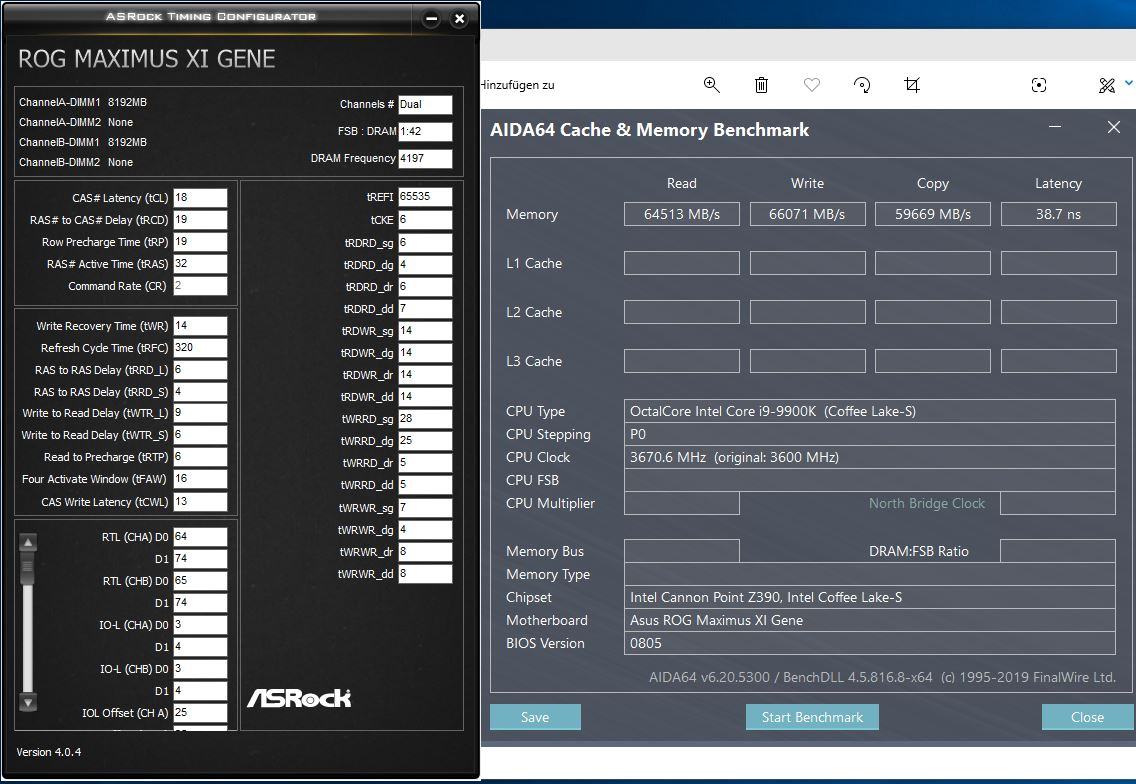The image size is (1136, 784).
Task: Select the tCKE value field
Action: [425, 220]
